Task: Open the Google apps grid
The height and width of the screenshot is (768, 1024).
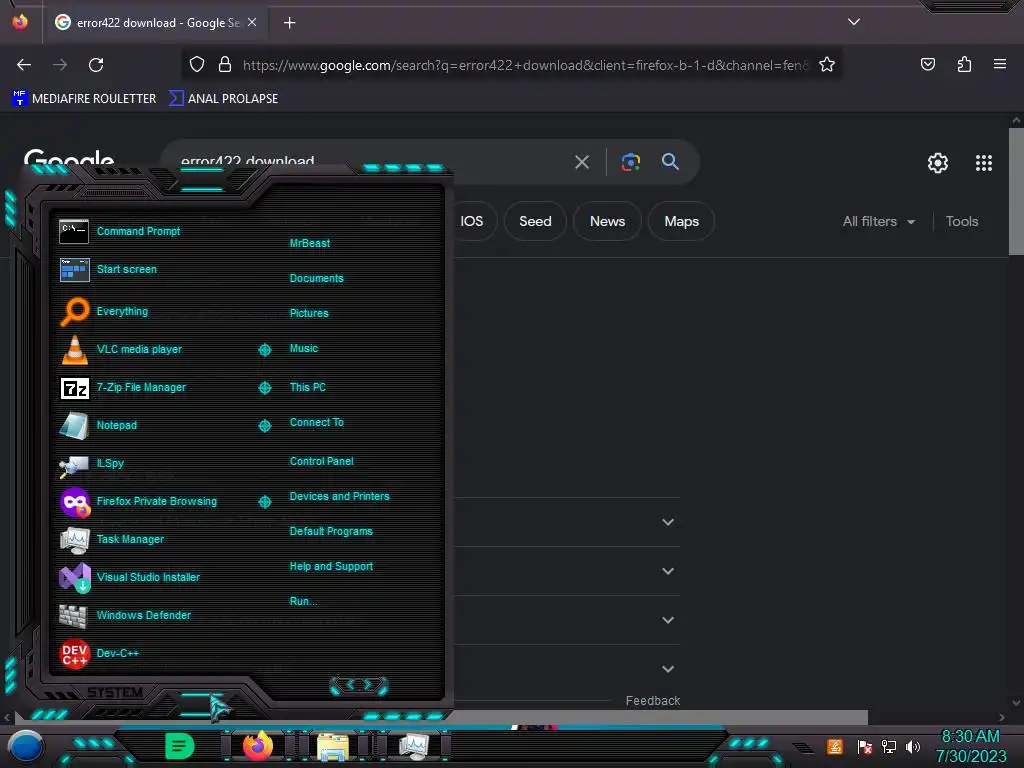Action: tap(984, 163)
